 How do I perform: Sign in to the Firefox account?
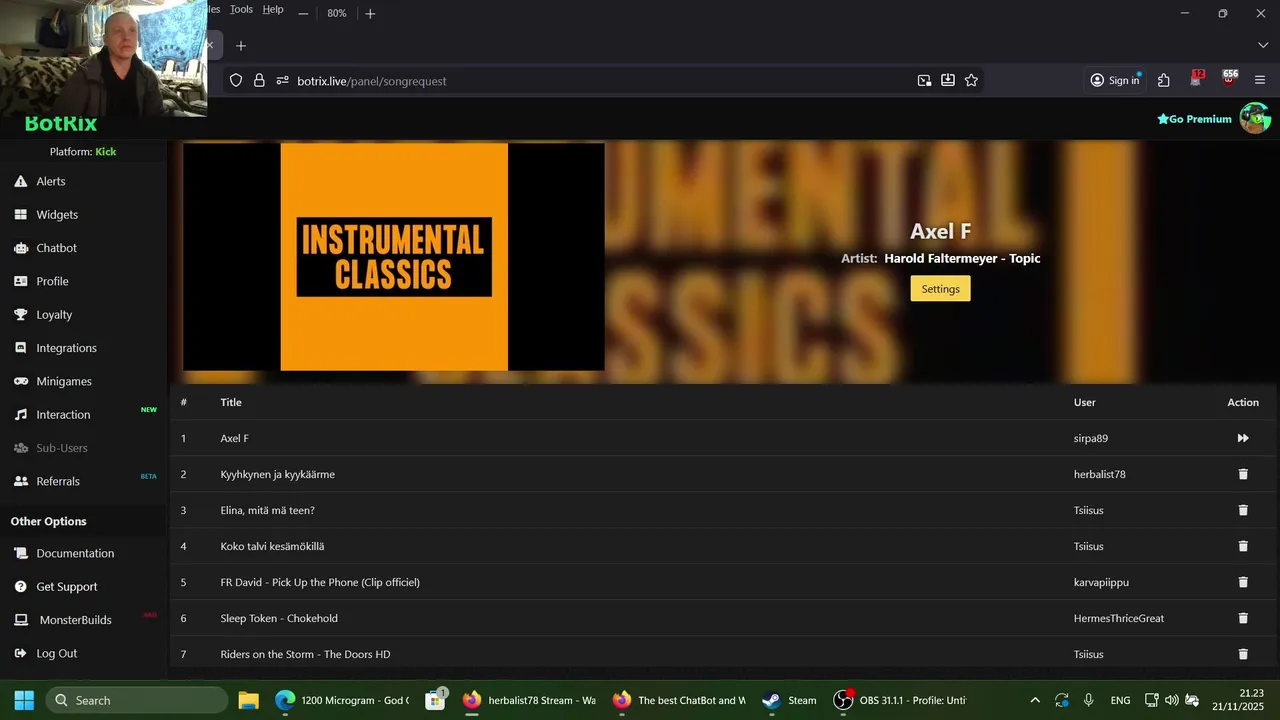coord(1115,81)
